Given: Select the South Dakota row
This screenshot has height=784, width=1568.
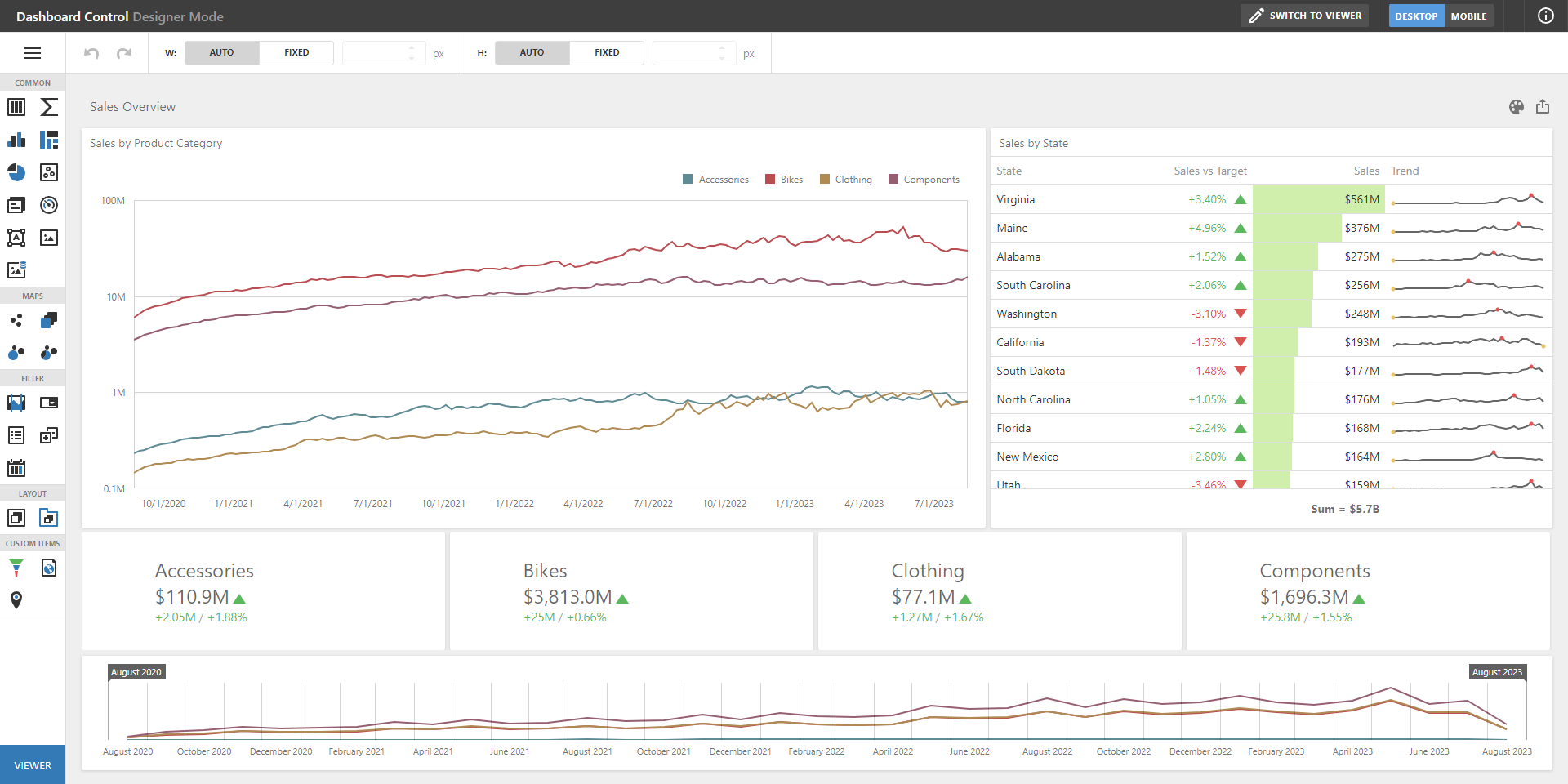Looking at the screenshot, I should click(x=1271, y=371).
